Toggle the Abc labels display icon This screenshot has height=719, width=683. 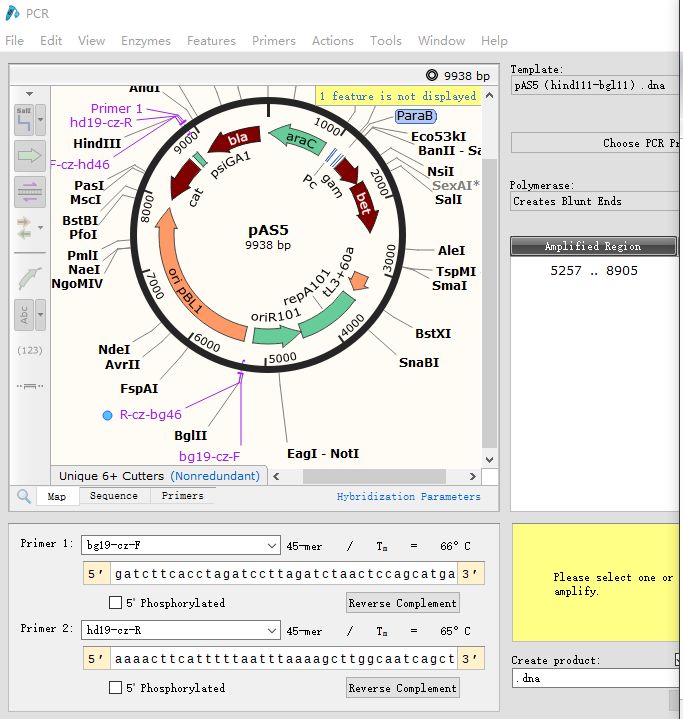pos(24,315)
